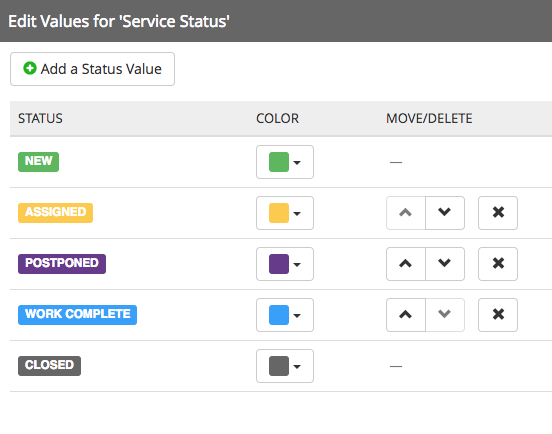Select the CLOSED status label
The image size is (552, 434).
coord(49,366)
